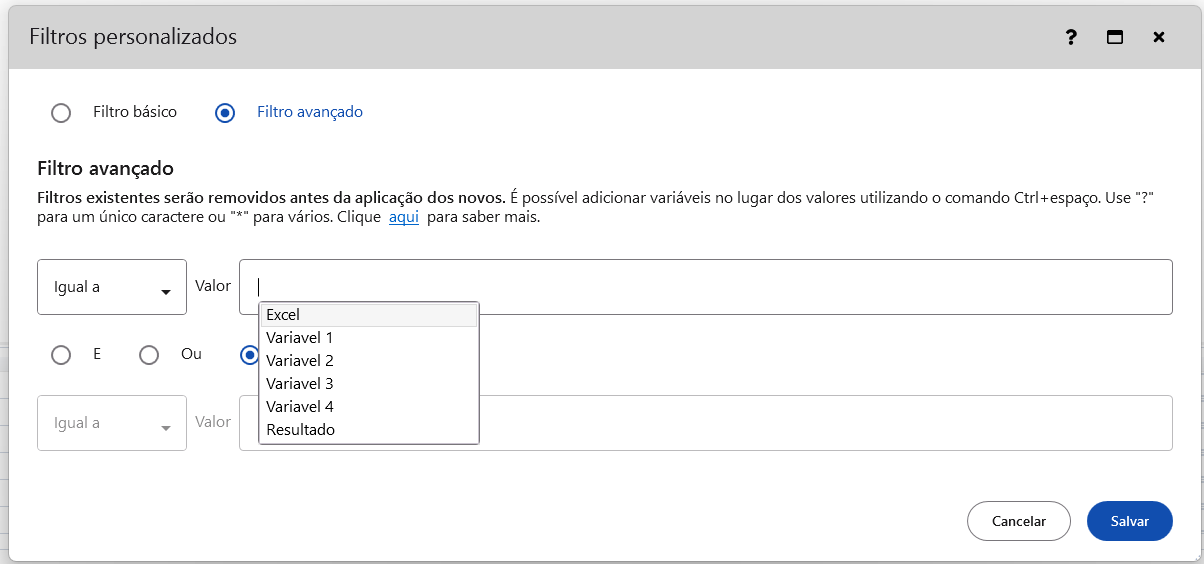This screenshot has height=564, width=1204.
Task: Pick the Ou logical operator radio
Action: [149, 355]
